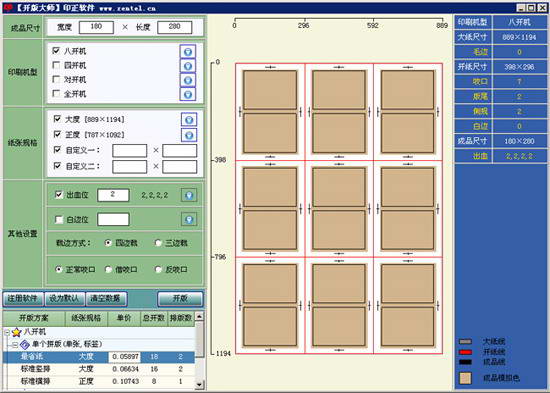
Task: Click the 纸张规格 column header
Action: tap(86, 318)
